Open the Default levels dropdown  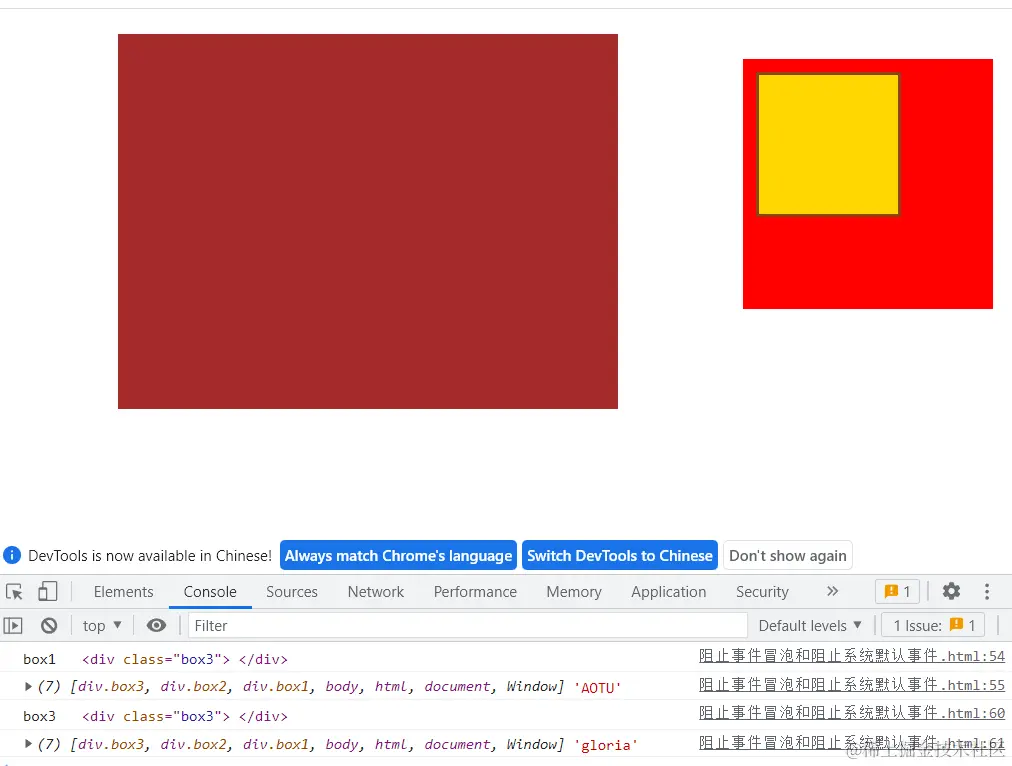[x=810, y=625]
